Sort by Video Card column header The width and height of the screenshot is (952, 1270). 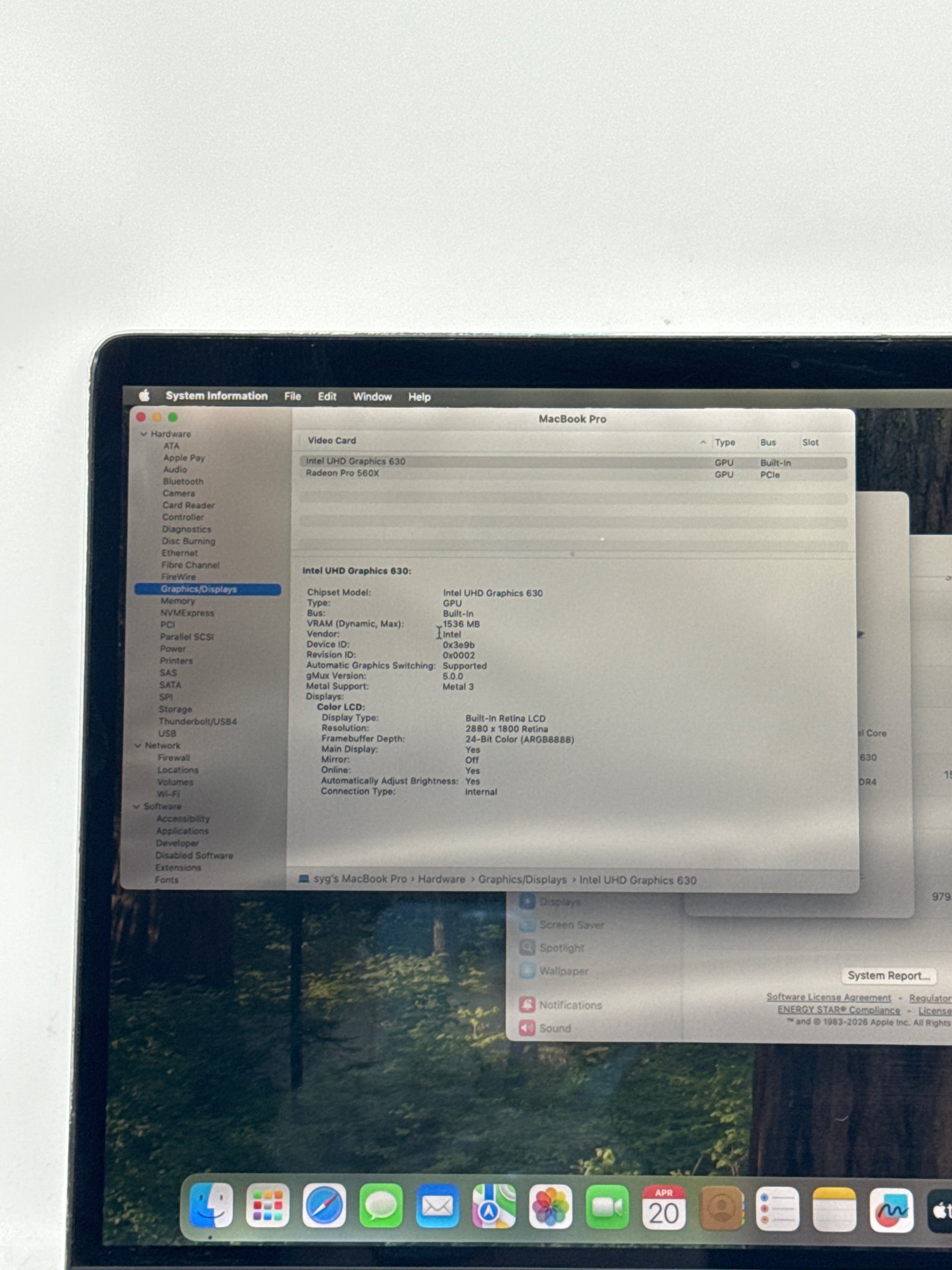[x=332, y=440]
